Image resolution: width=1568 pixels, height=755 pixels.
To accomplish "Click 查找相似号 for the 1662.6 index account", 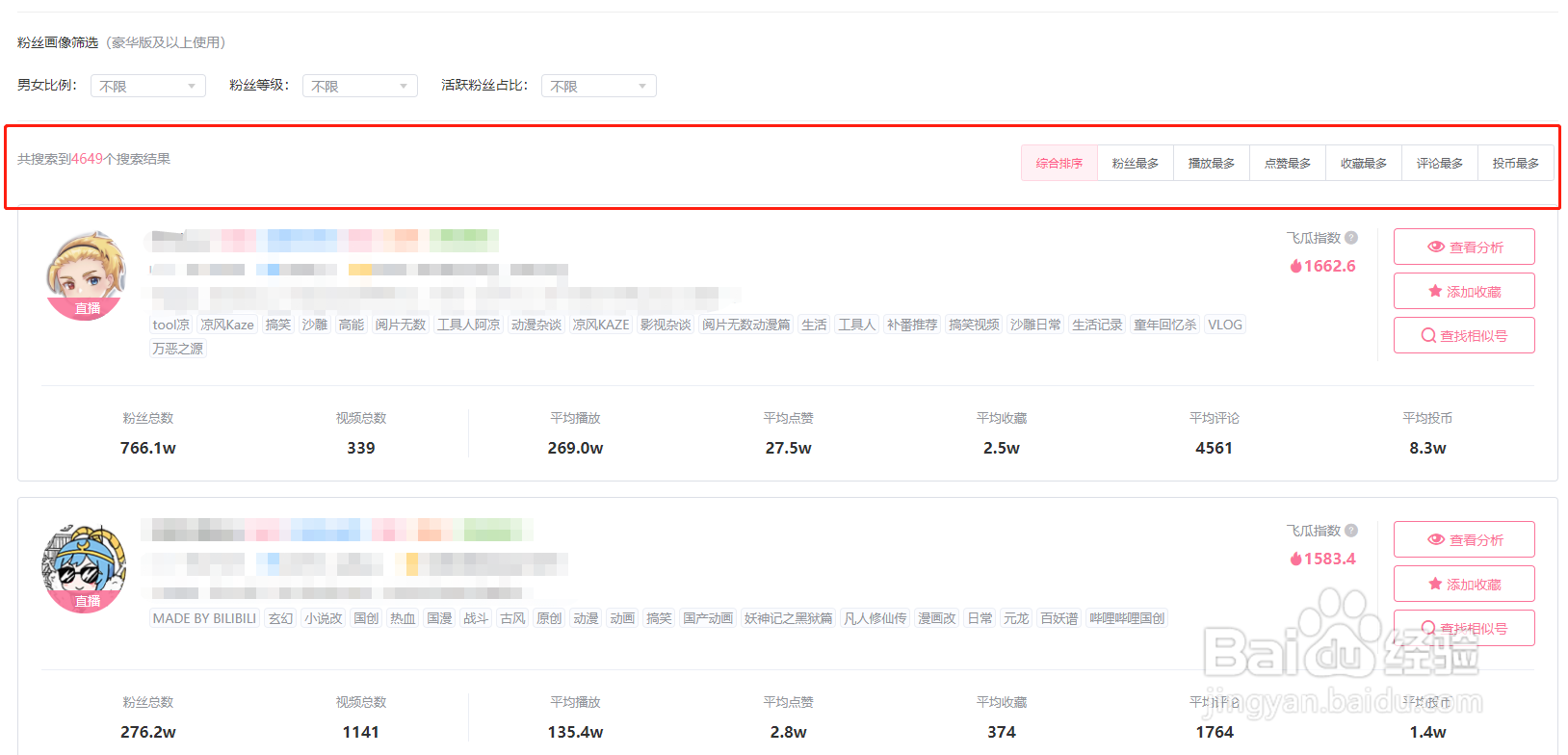I will (1464, 335).
